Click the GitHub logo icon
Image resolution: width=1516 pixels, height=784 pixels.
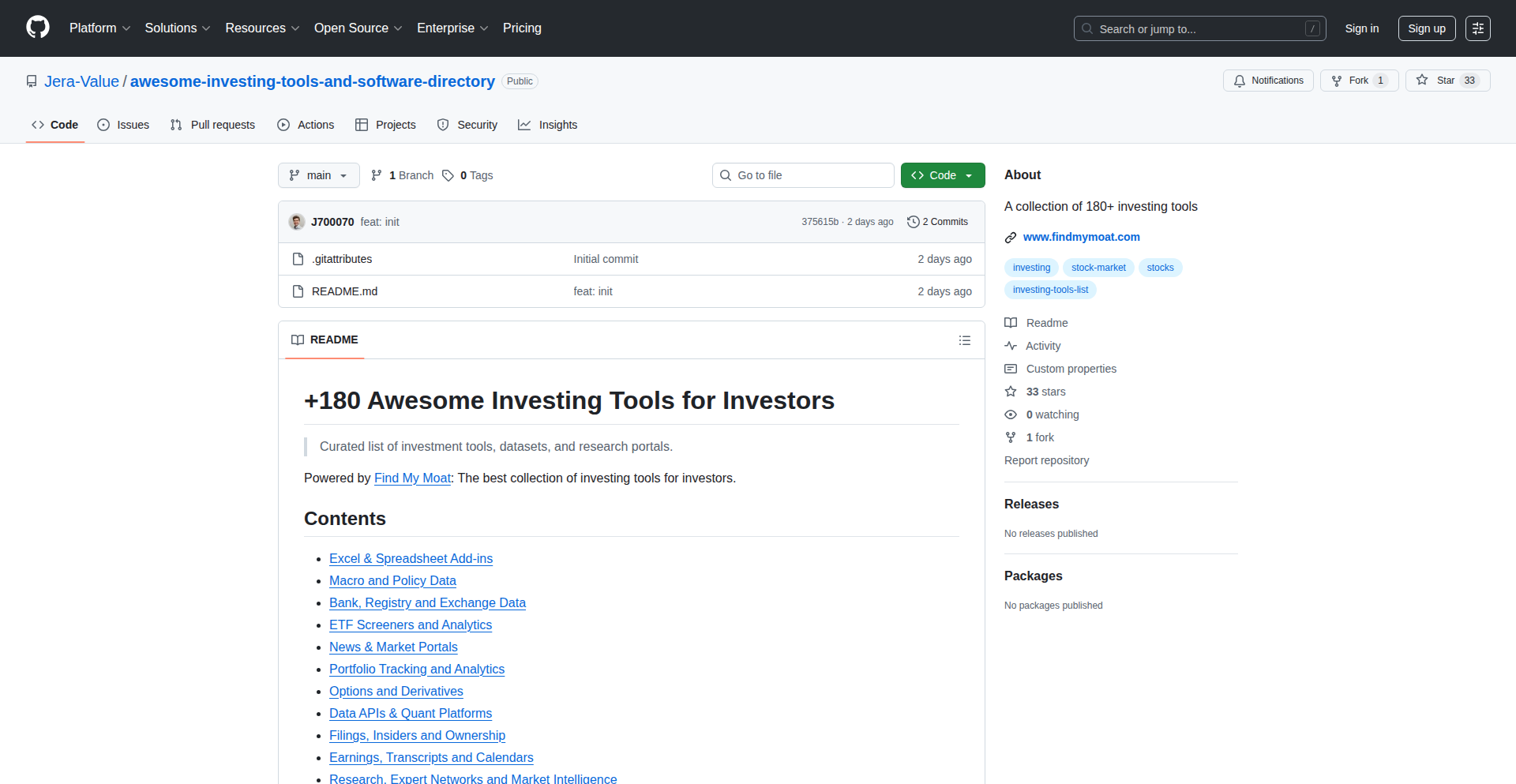(38, 28)
